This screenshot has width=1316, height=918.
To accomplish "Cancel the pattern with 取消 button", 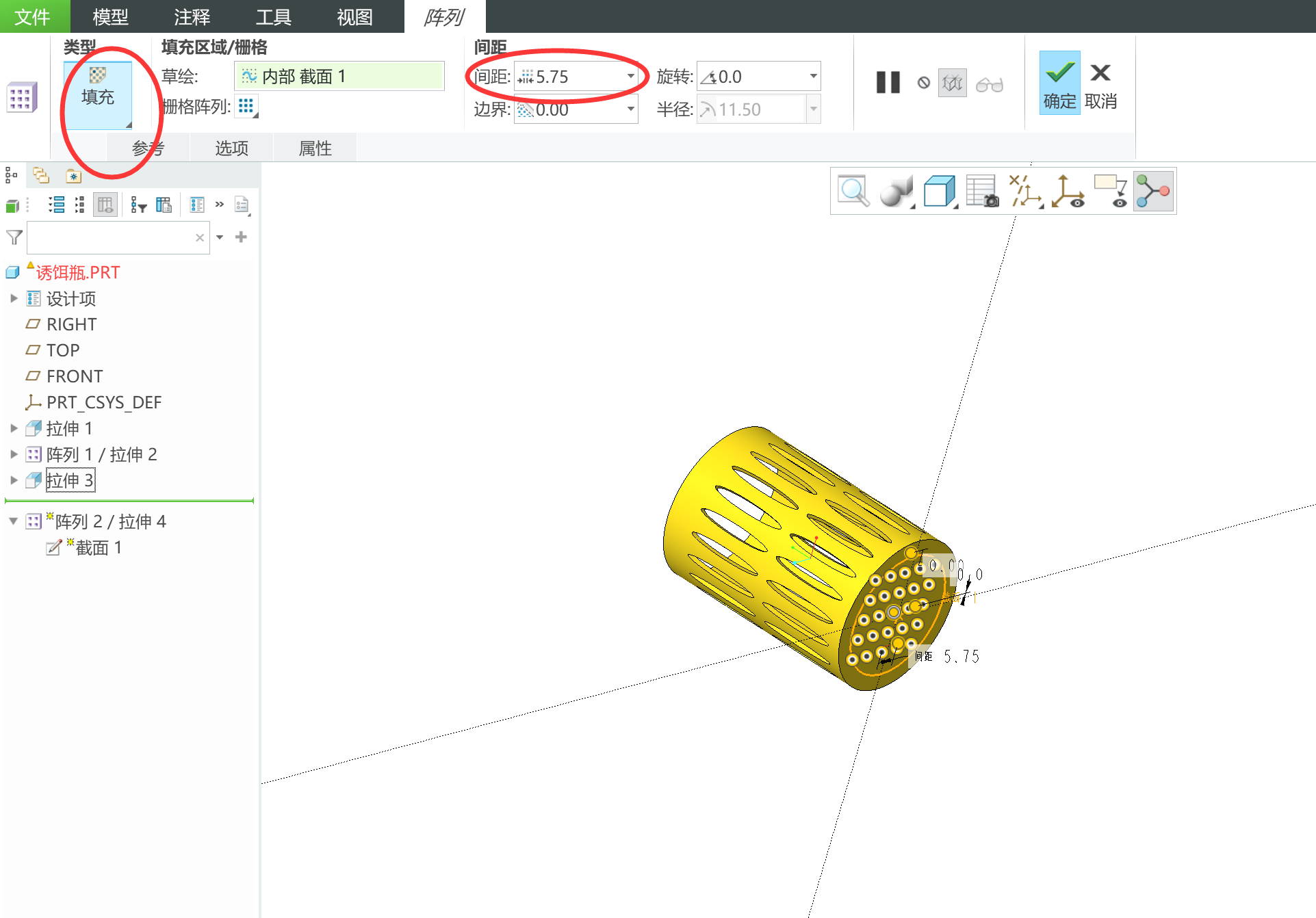I will pos(1100,85).
